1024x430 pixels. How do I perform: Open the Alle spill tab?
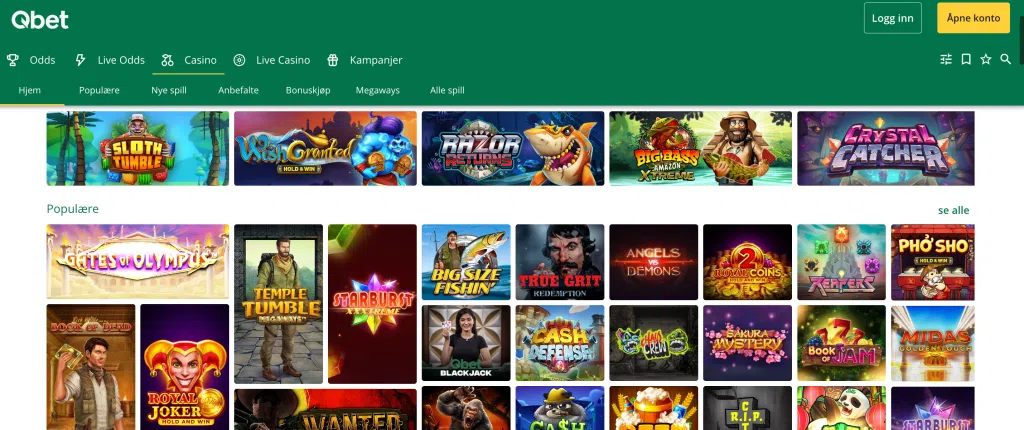[x=447, y=90]
